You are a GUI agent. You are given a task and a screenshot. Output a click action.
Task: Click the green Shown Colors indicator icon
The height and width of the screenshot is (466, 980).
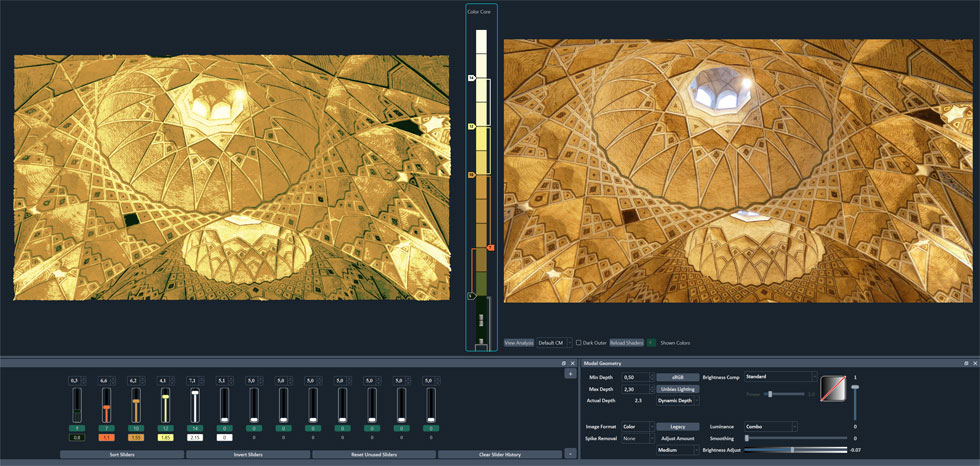(651, 342)
